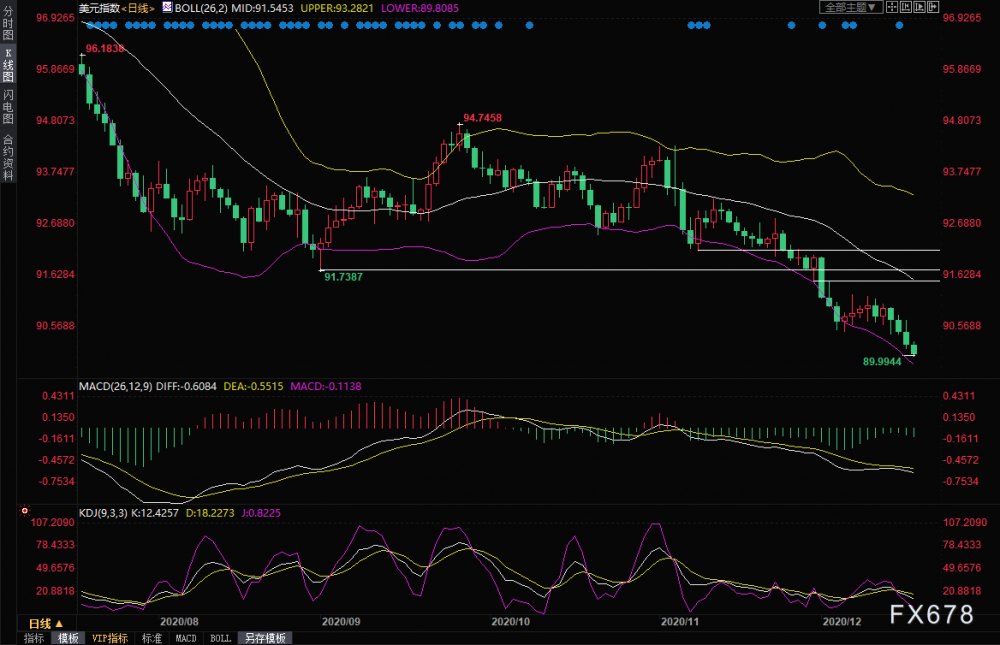This screenshot has height=645, width=1000.
Task: Click the red marker beside KDJ panel
Action: (24, 511)
